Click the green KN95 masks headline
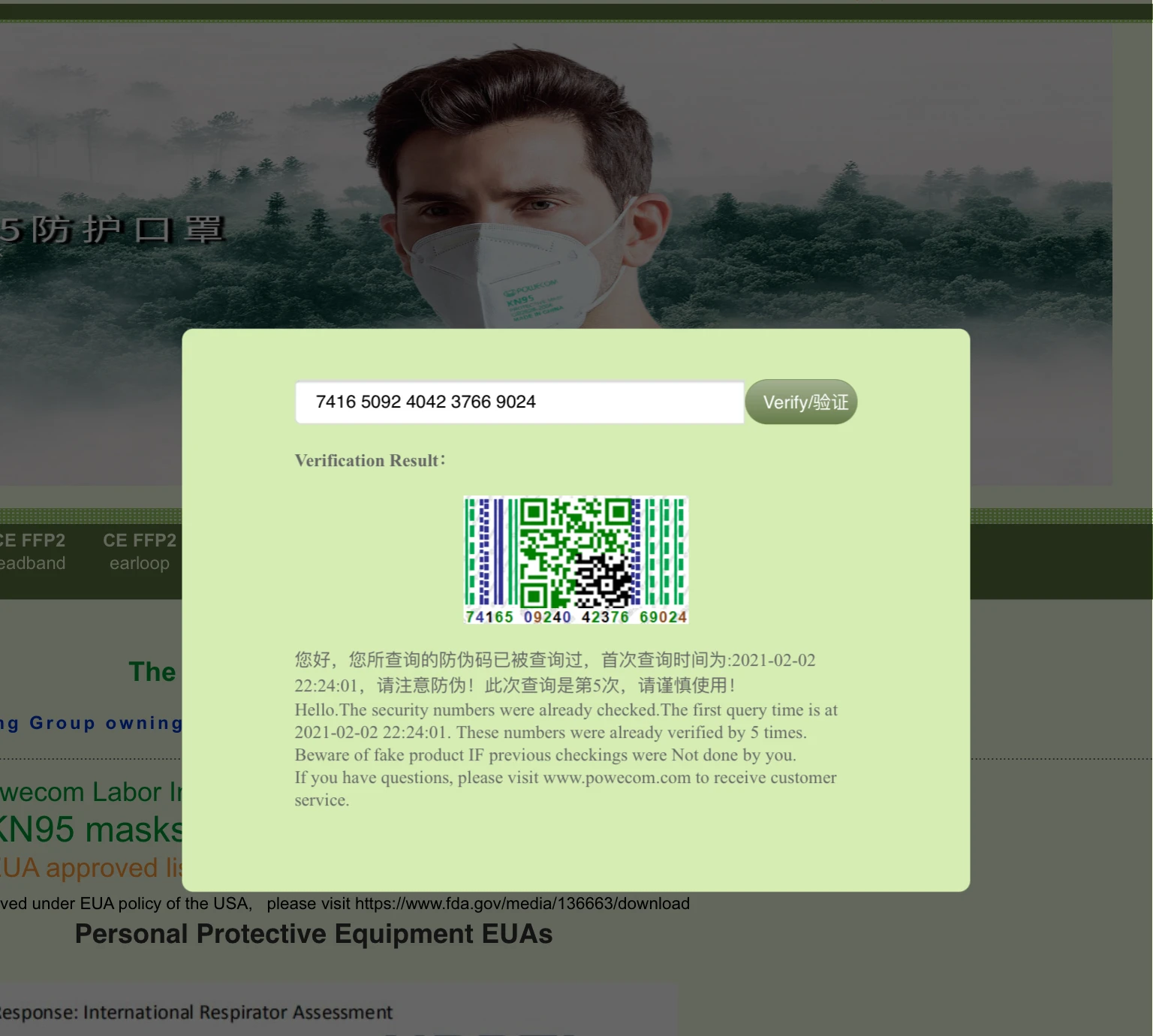The height and width of the screenshot is (1036, 1153). pyautogui.click(x=91, y=830)
